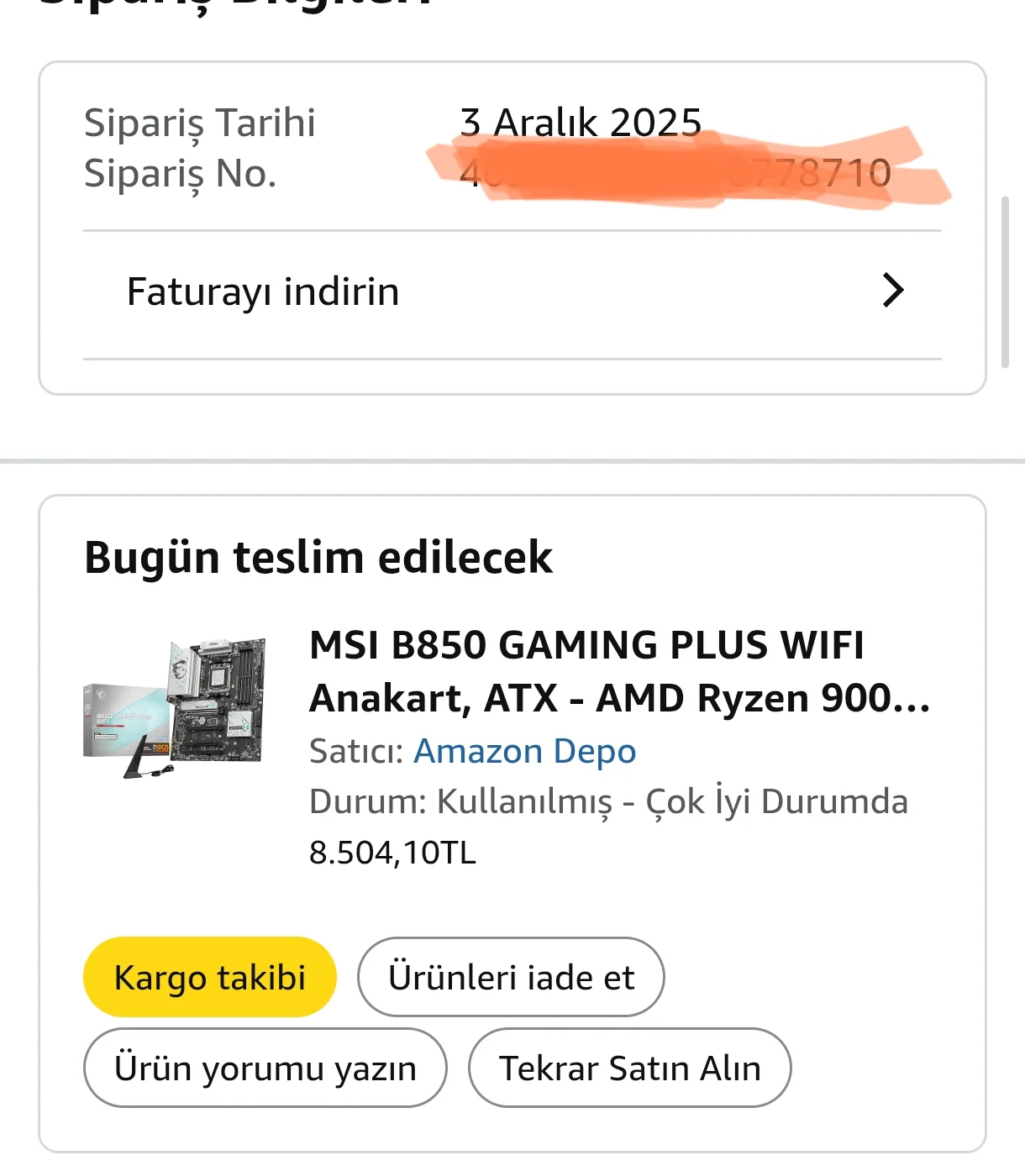The height and width of the screenshot is (1176, 1025).
Task: Select the Faturayı indirin row text
Action: (x=263, y=291)
